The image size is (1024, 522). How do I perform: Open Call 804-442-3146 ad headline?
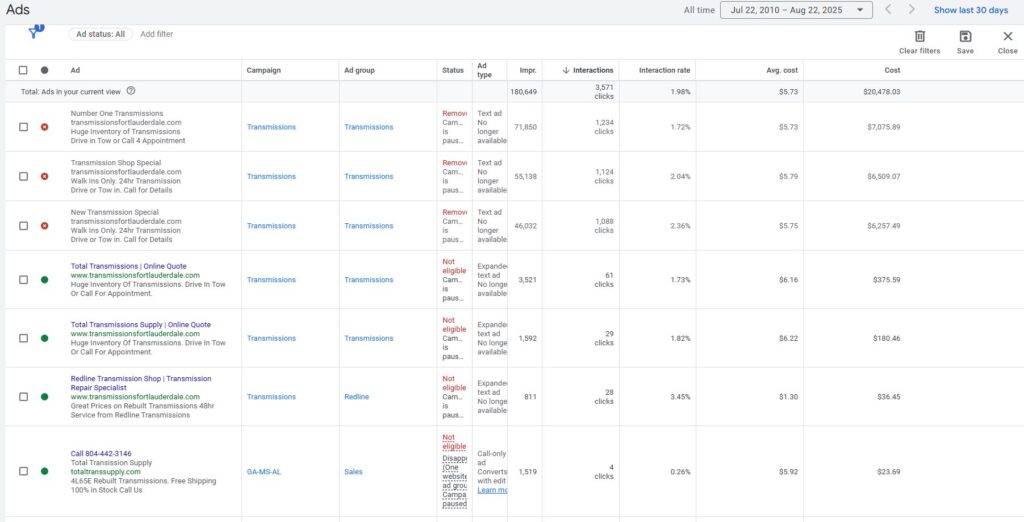pyautogui.click(x=101, y=453)
